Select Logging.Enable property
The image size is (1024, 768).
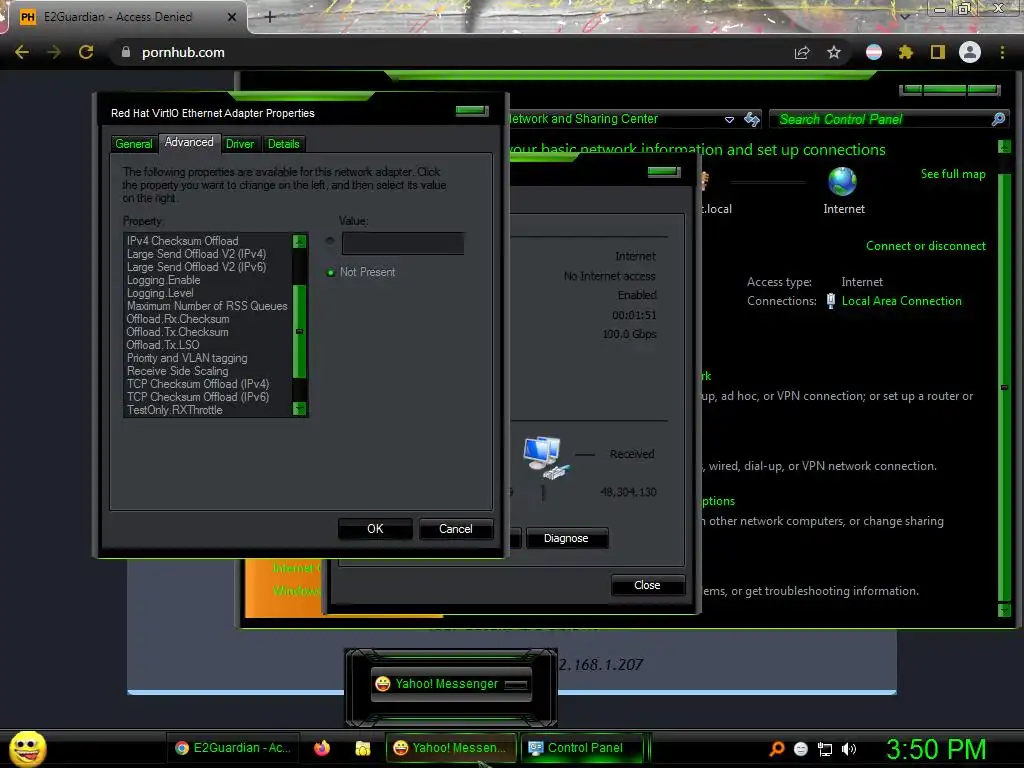point(163,280)
